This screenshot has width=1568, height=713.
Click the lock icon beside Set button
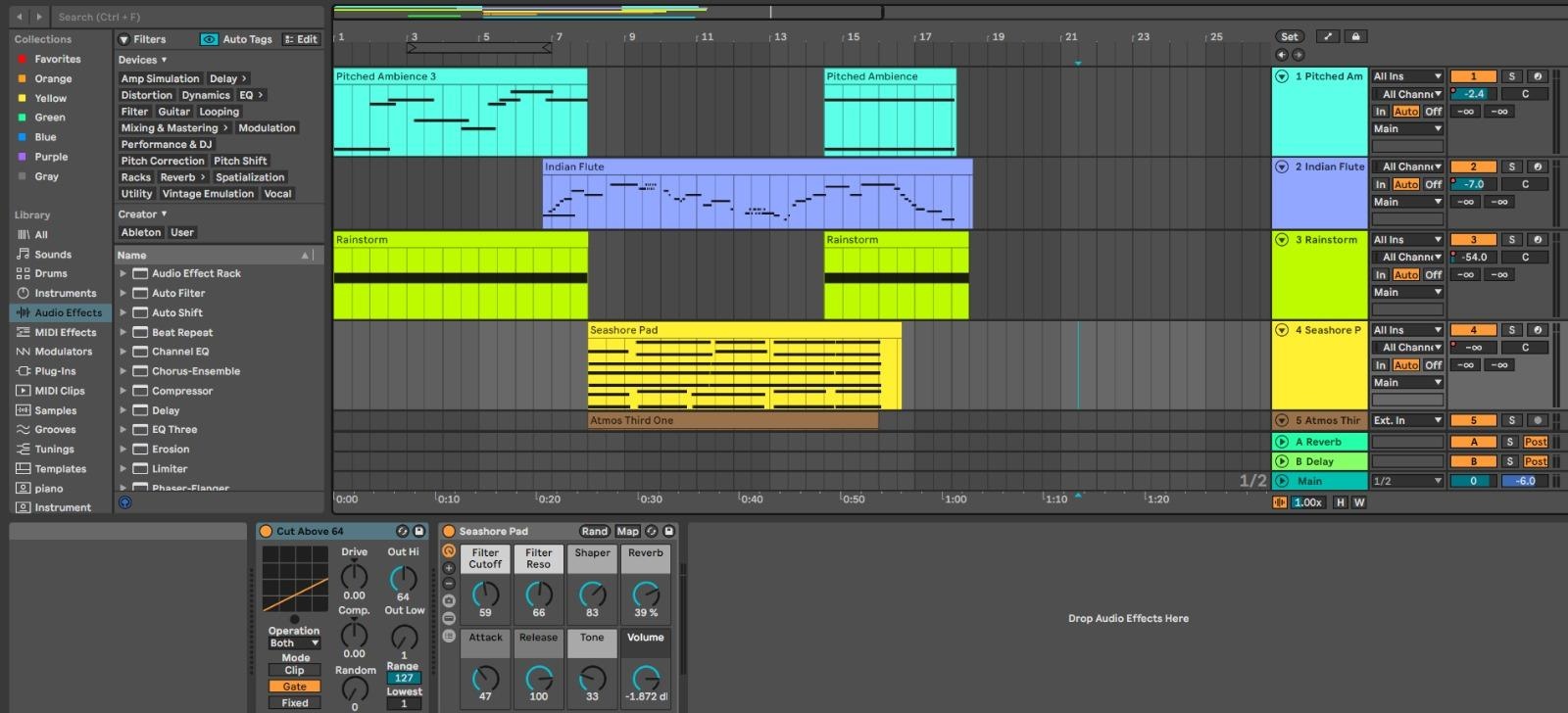pos(1355,36)
